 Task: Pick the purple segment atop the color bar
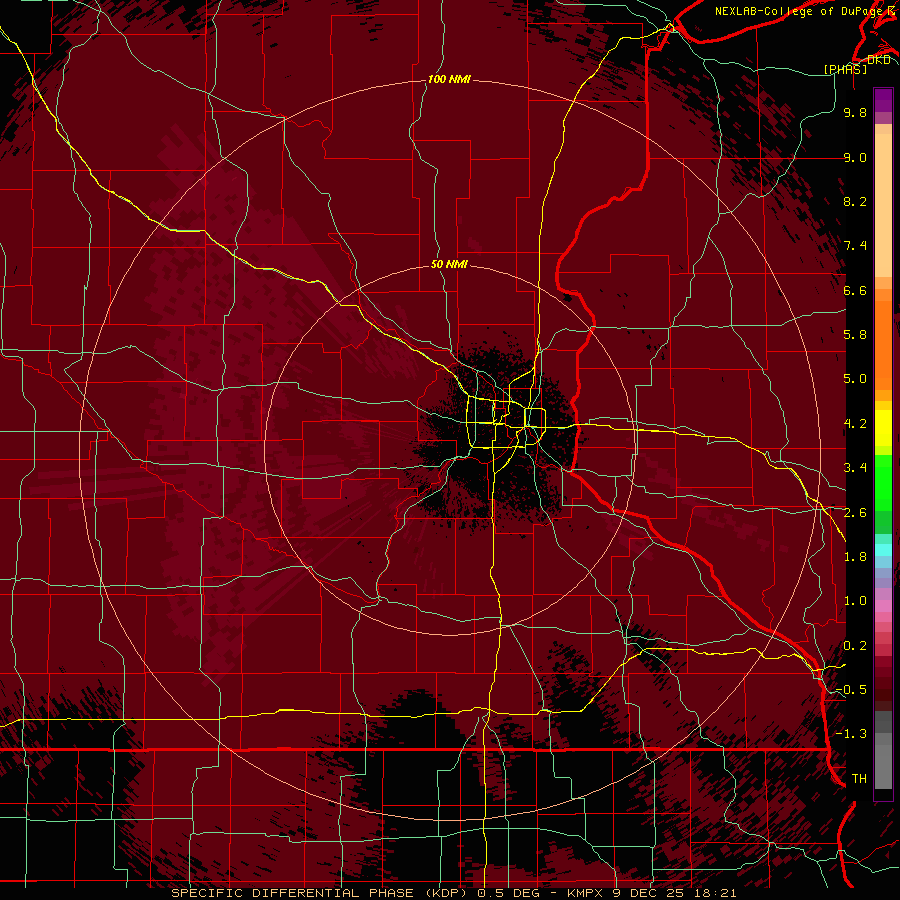click(883, 100)
